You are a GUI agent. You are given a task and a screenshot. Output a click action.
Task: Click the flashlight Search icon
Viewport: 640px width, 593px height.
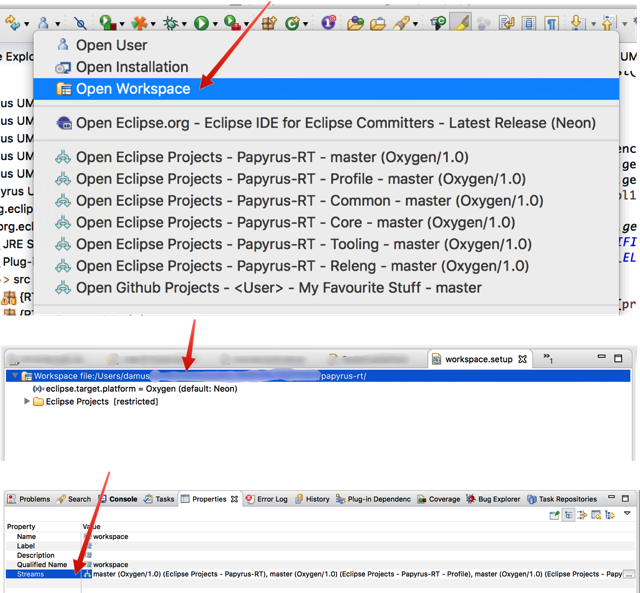pyautogui.click(x=401, y=23)
